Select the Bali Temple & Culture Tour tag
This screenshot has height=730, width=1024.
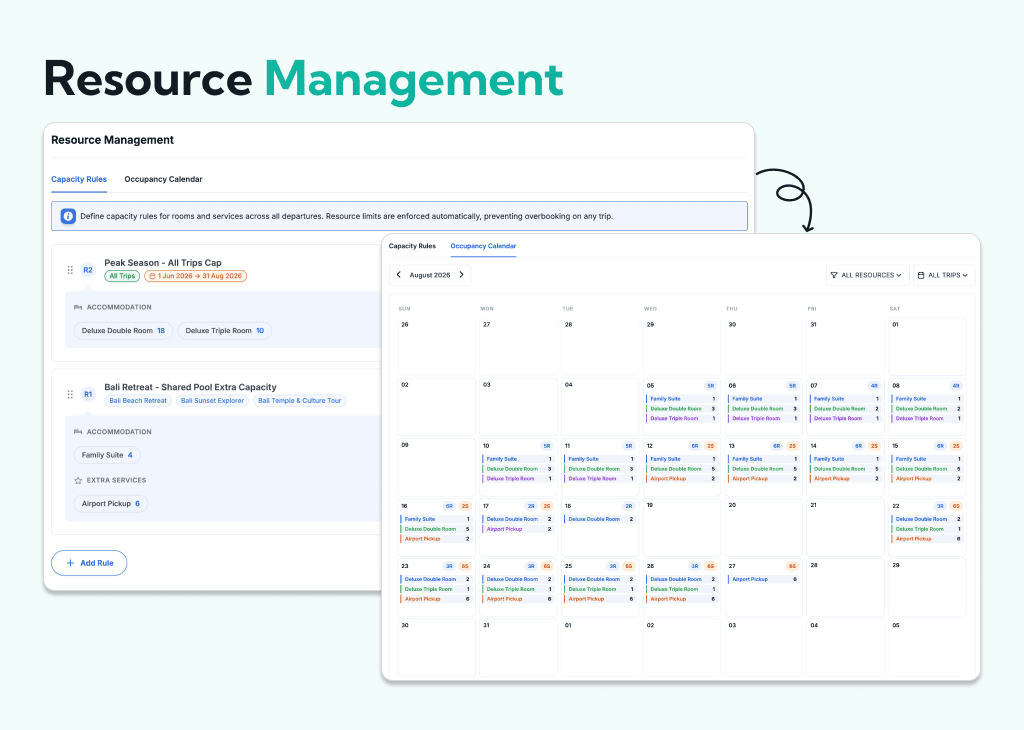point(299,401)
